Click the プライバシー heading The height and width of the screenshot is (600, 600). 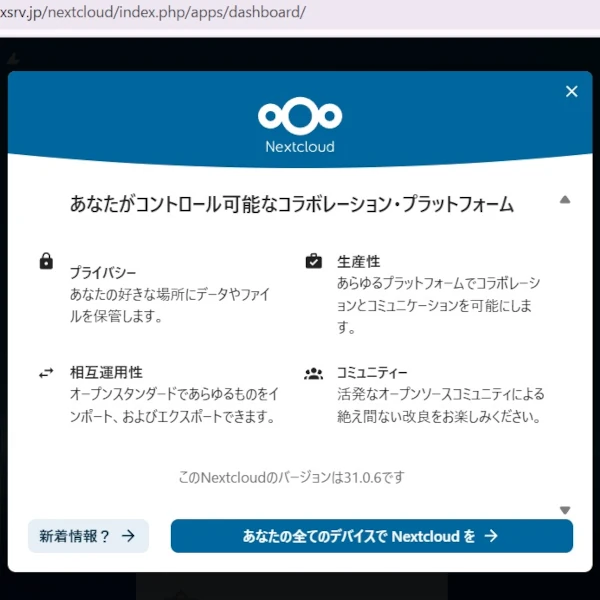[103, 273]
